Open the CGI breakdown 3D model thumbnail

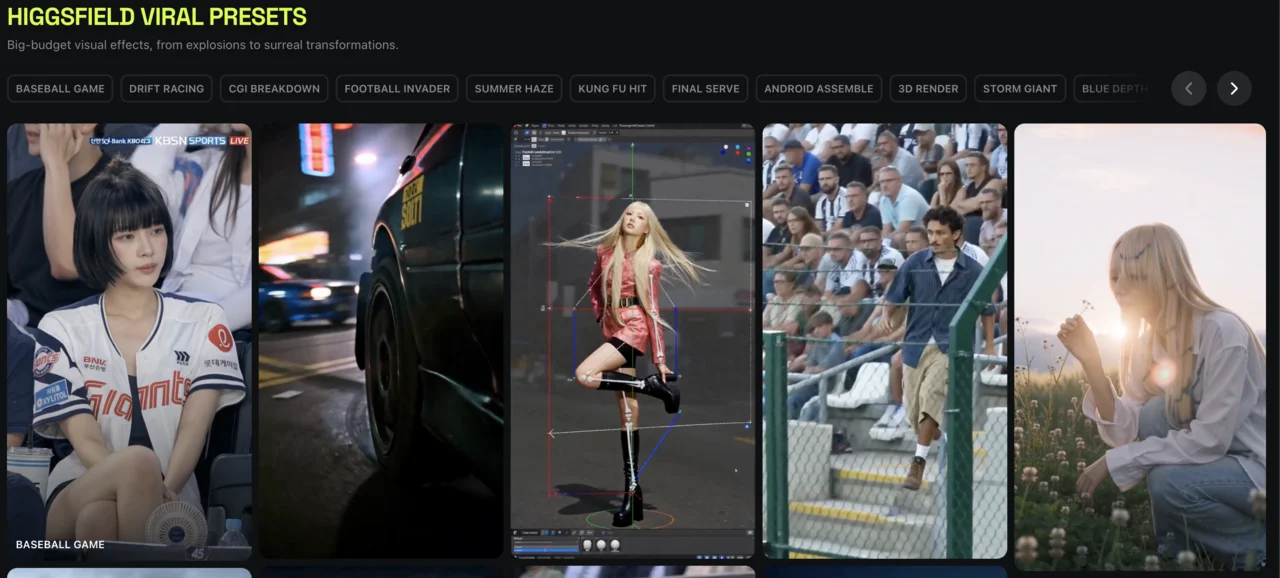click(x=633, y=340)
